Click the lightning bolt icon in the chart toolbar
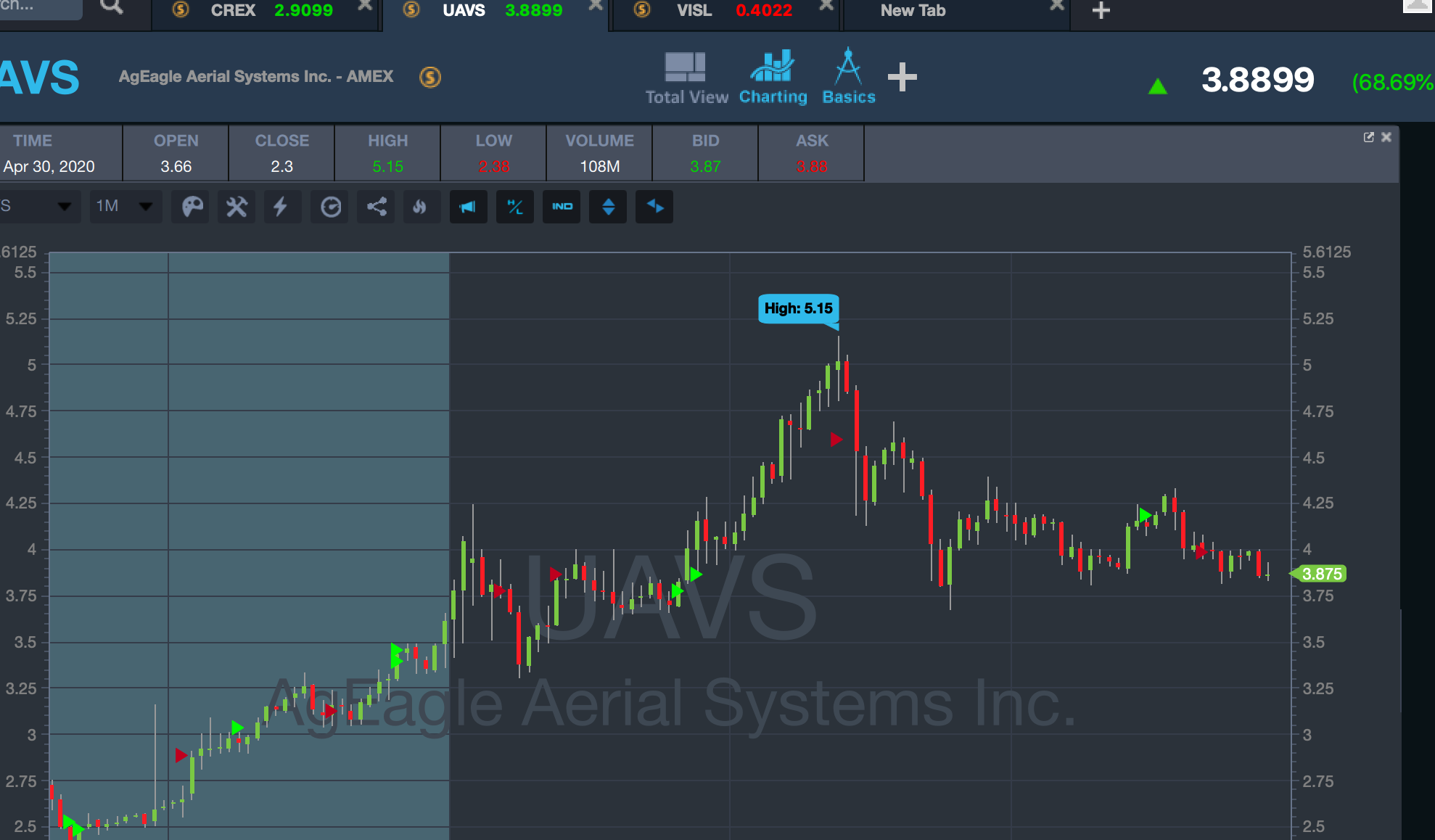 coord(281,207)
